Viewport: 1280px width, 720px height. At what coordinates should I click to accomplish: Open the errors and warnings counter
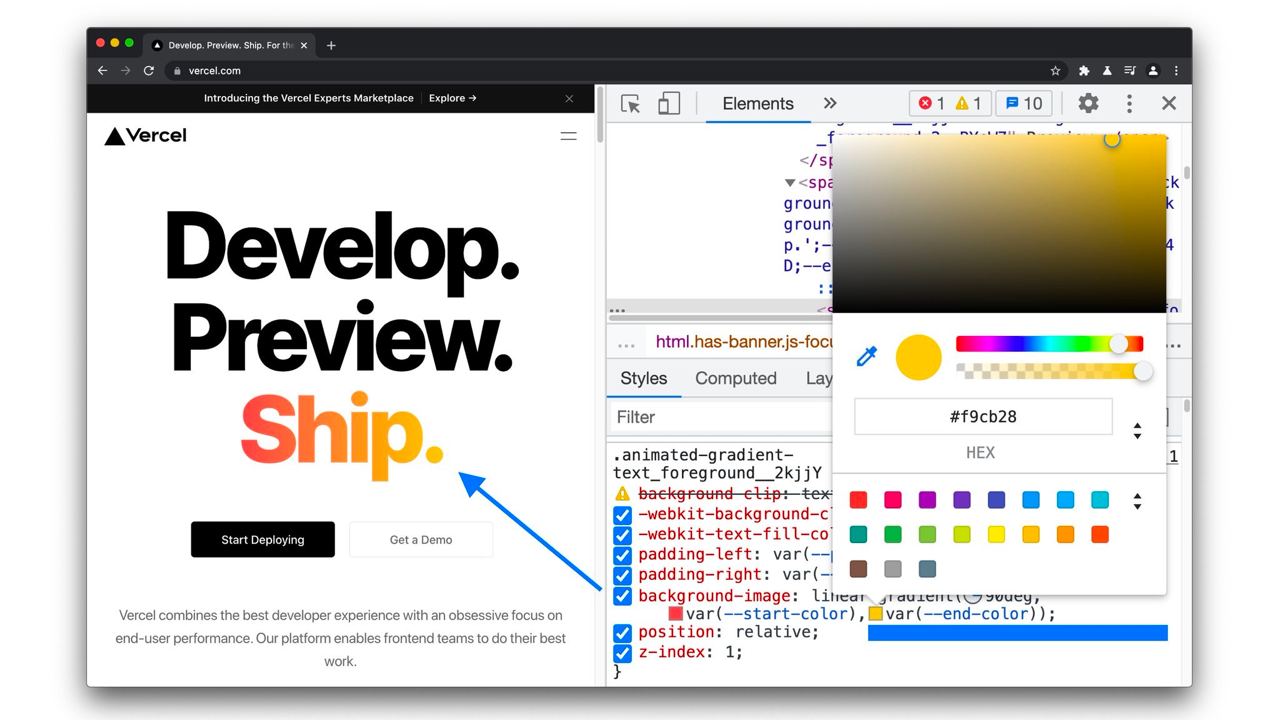[x=951, y=103]
